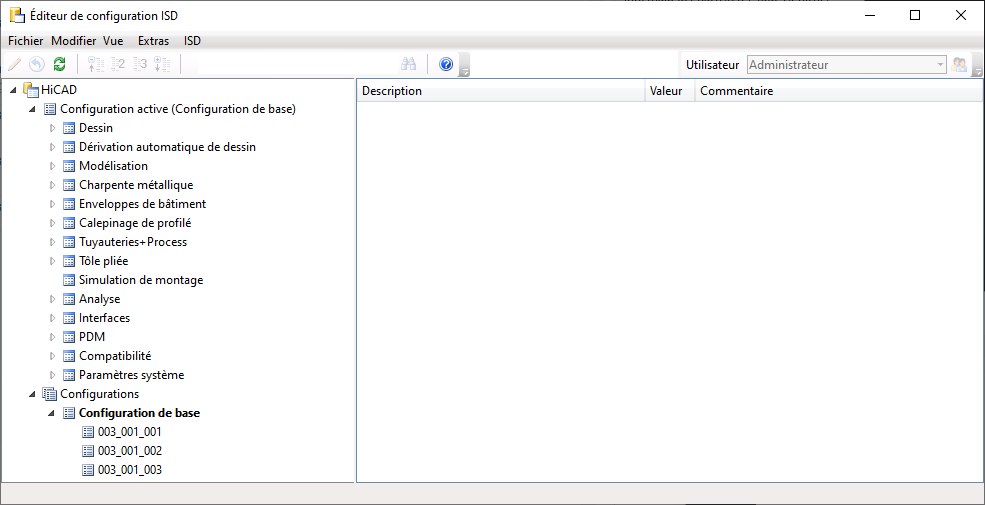Click the pencil edit icon in toolbar

pyautogui.click(x=14, y=64)
